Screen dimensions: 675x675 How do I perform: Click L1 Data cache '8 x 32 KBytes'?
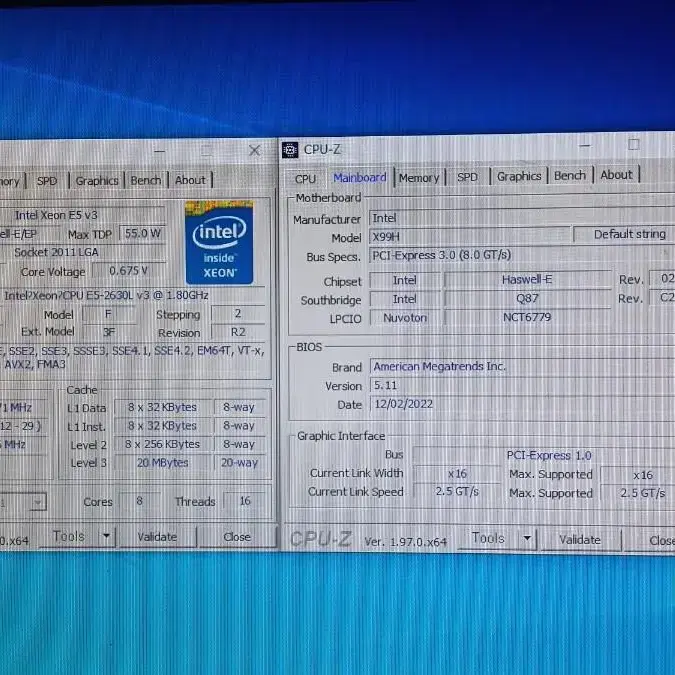pyautogui.click(x=162, y=407)
